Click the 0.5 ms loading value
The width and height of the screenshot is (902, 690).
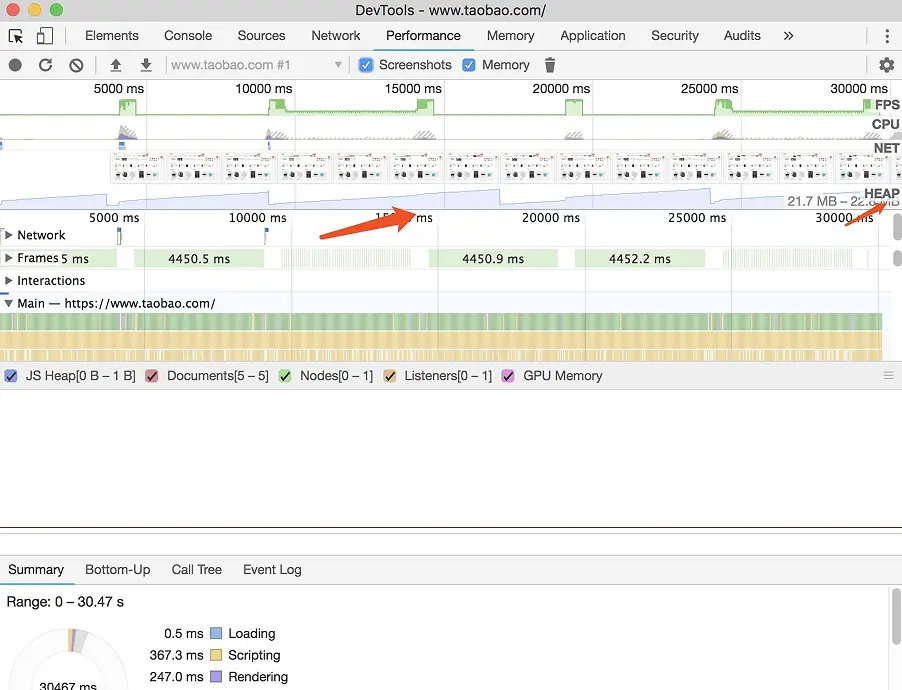[x=184, y=633]
